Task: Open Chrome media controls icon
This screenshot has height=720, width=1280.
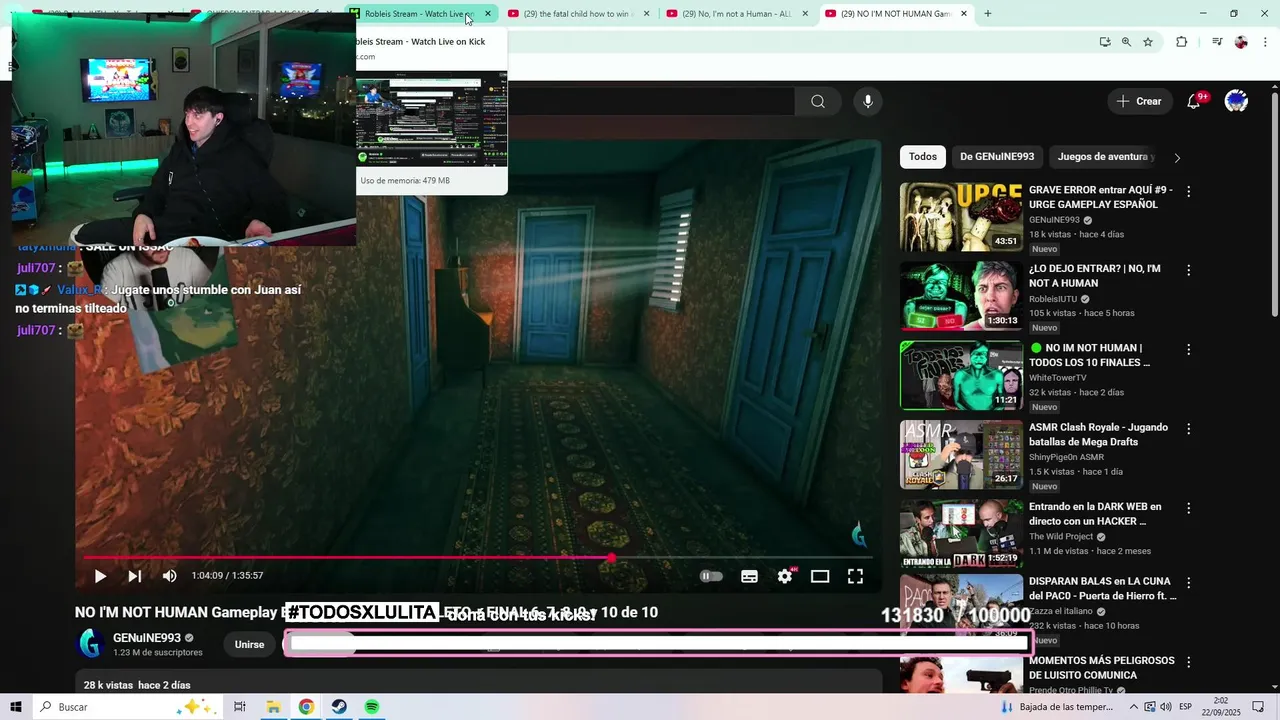Action: pos(1217,42)
